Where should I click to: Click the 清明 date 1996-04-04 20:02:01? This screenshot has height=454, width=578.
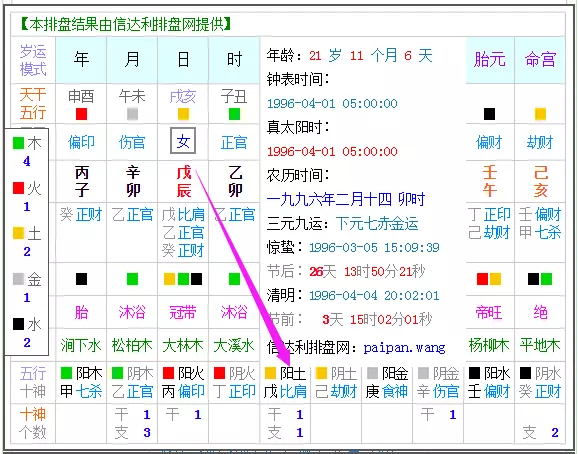point(375,296)
